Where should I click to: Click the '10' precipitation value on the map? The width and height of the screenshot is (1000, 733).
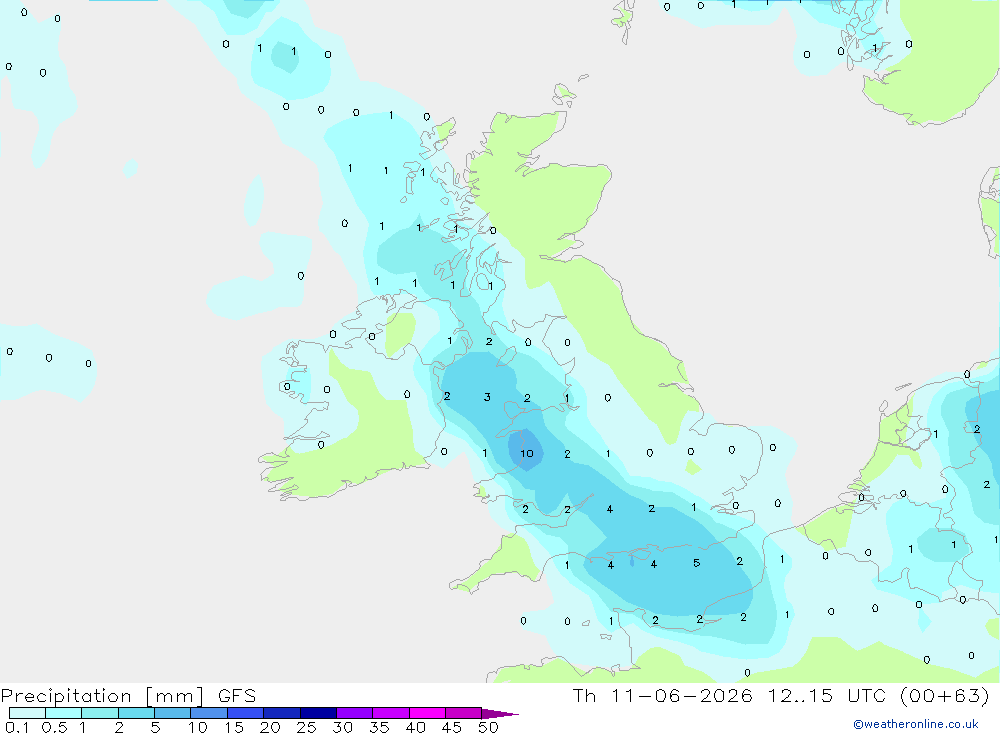coord(527,454)
